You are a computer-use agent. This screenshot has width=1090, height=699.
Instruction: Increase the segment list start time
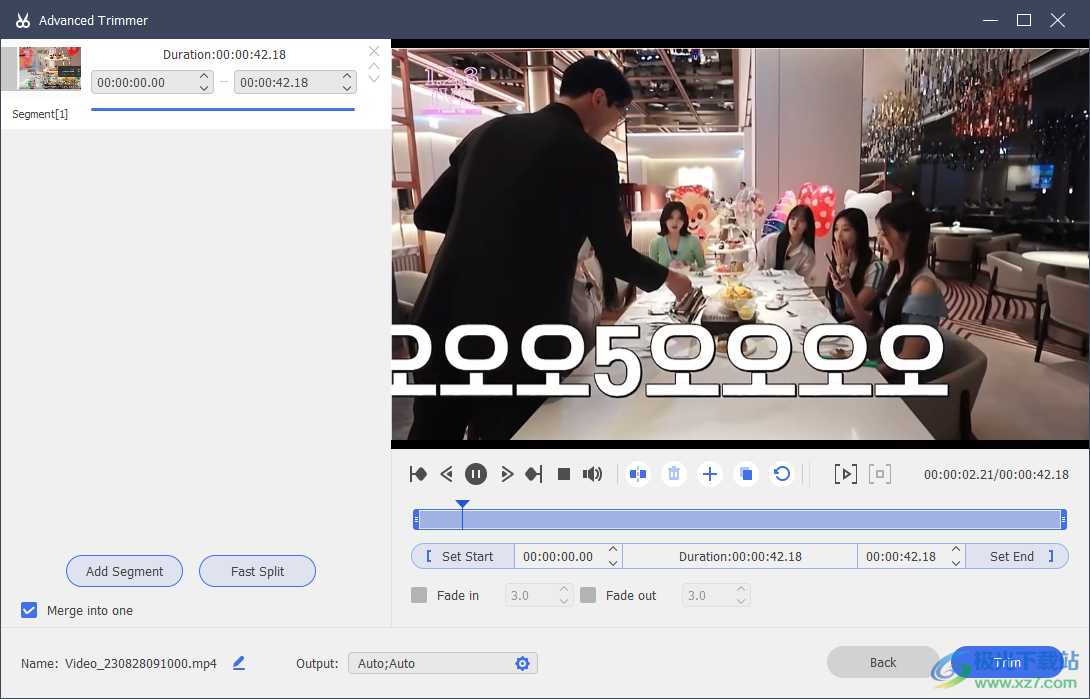pyautogui.click(x=204, y=76)
